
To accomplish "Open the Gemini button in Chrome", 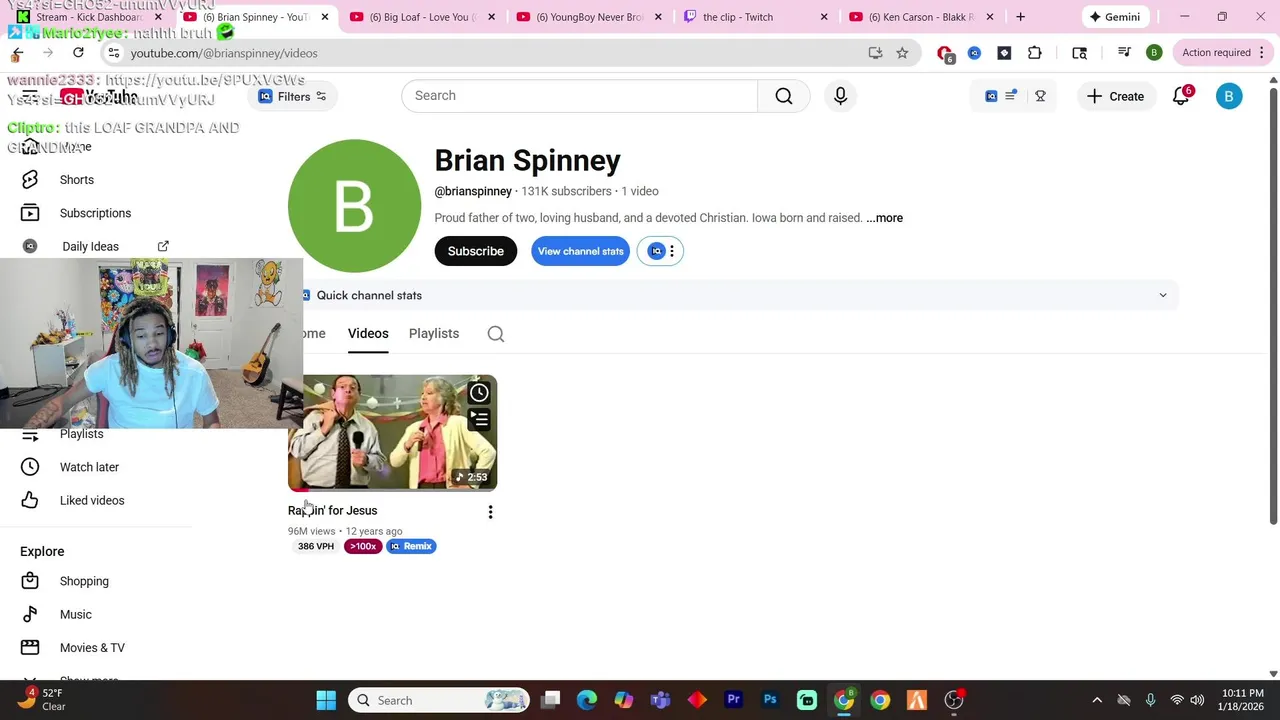I will 1114,17.
